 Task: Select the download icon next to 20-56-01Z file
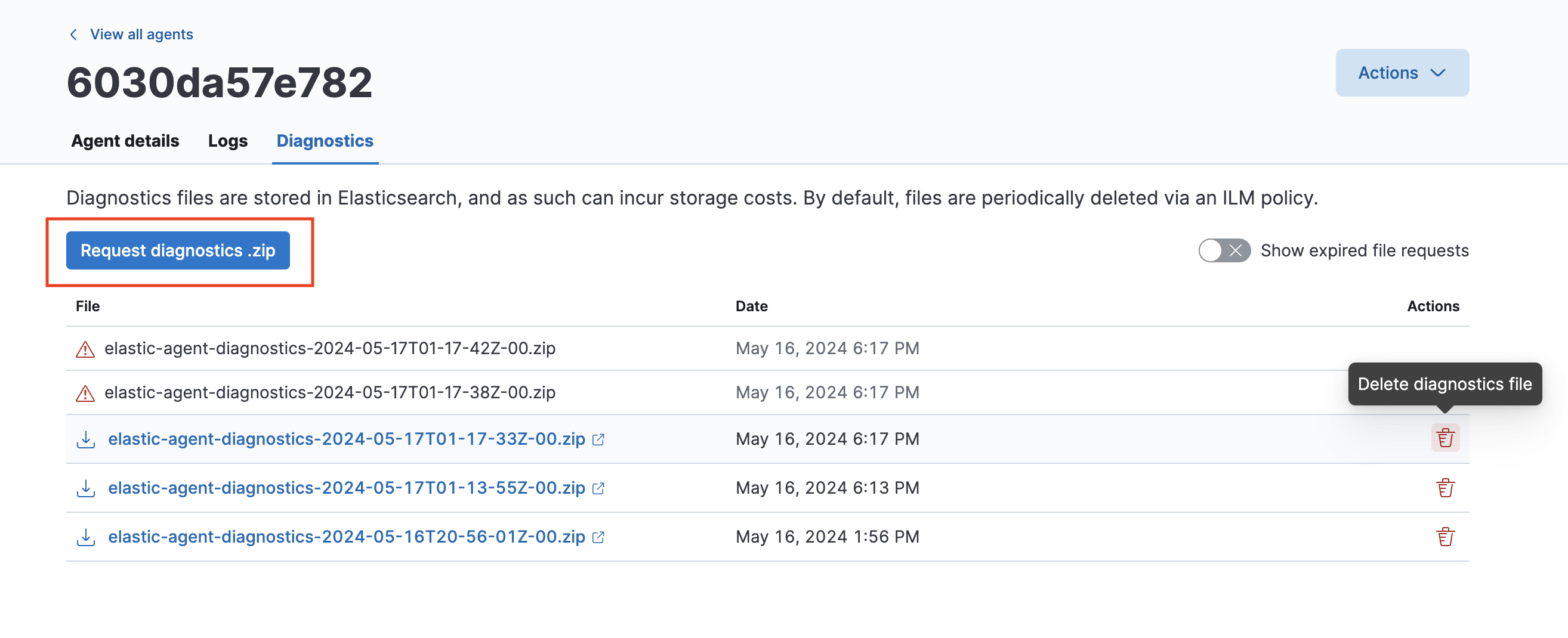click(x=85, y=537)
